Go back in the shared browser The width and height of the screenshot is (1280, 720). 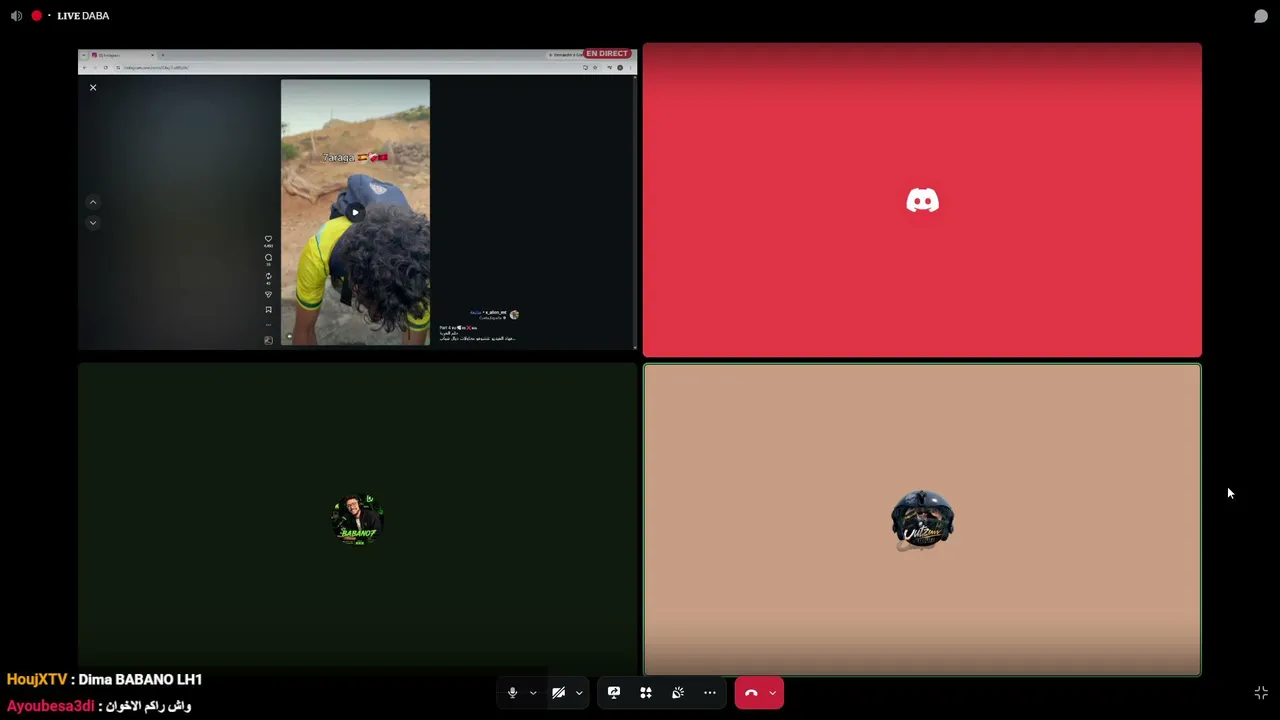(x=84, y=68)
